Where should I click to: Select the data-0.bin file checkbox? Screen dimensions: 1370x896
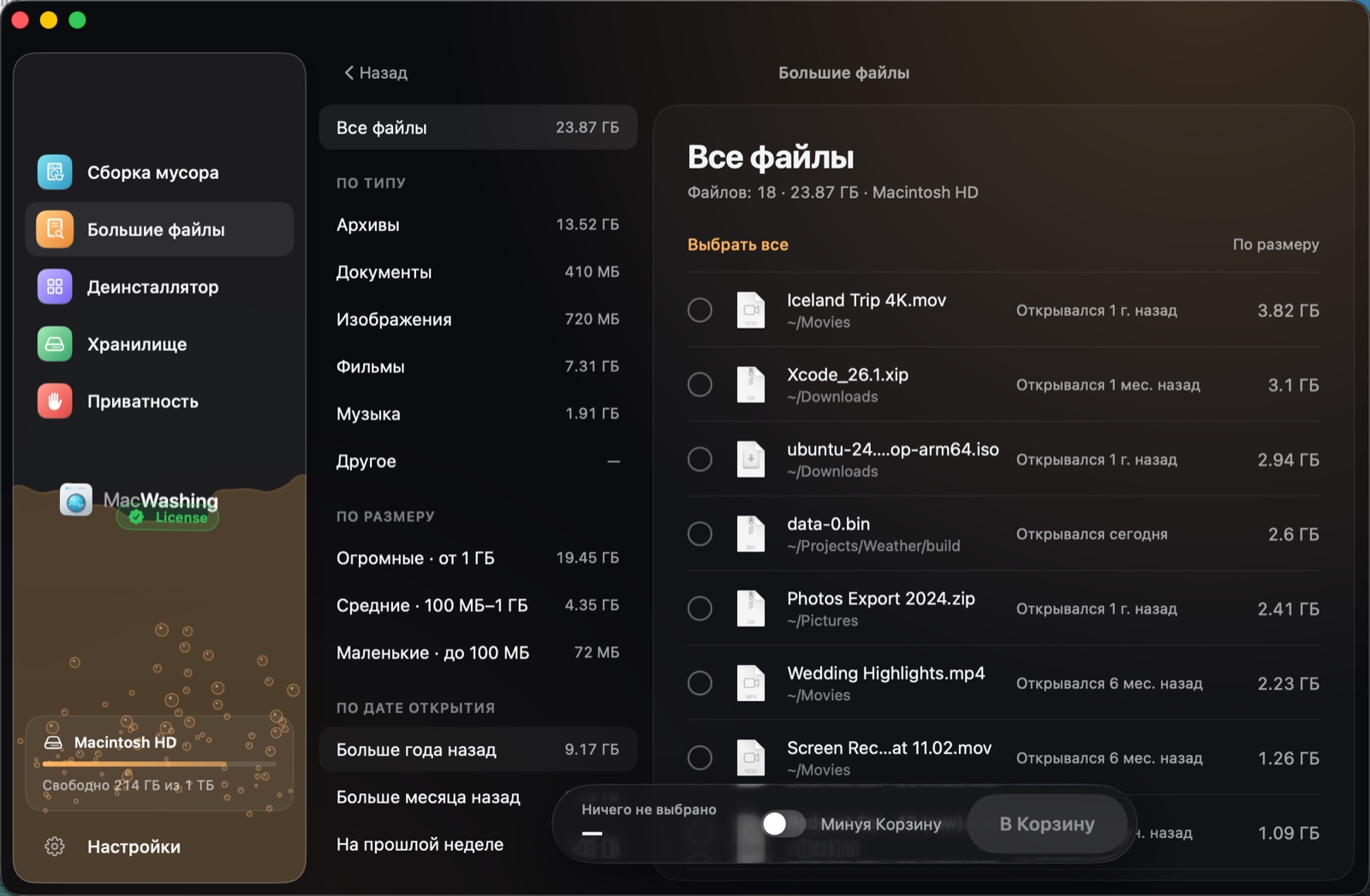click(700, 534)
